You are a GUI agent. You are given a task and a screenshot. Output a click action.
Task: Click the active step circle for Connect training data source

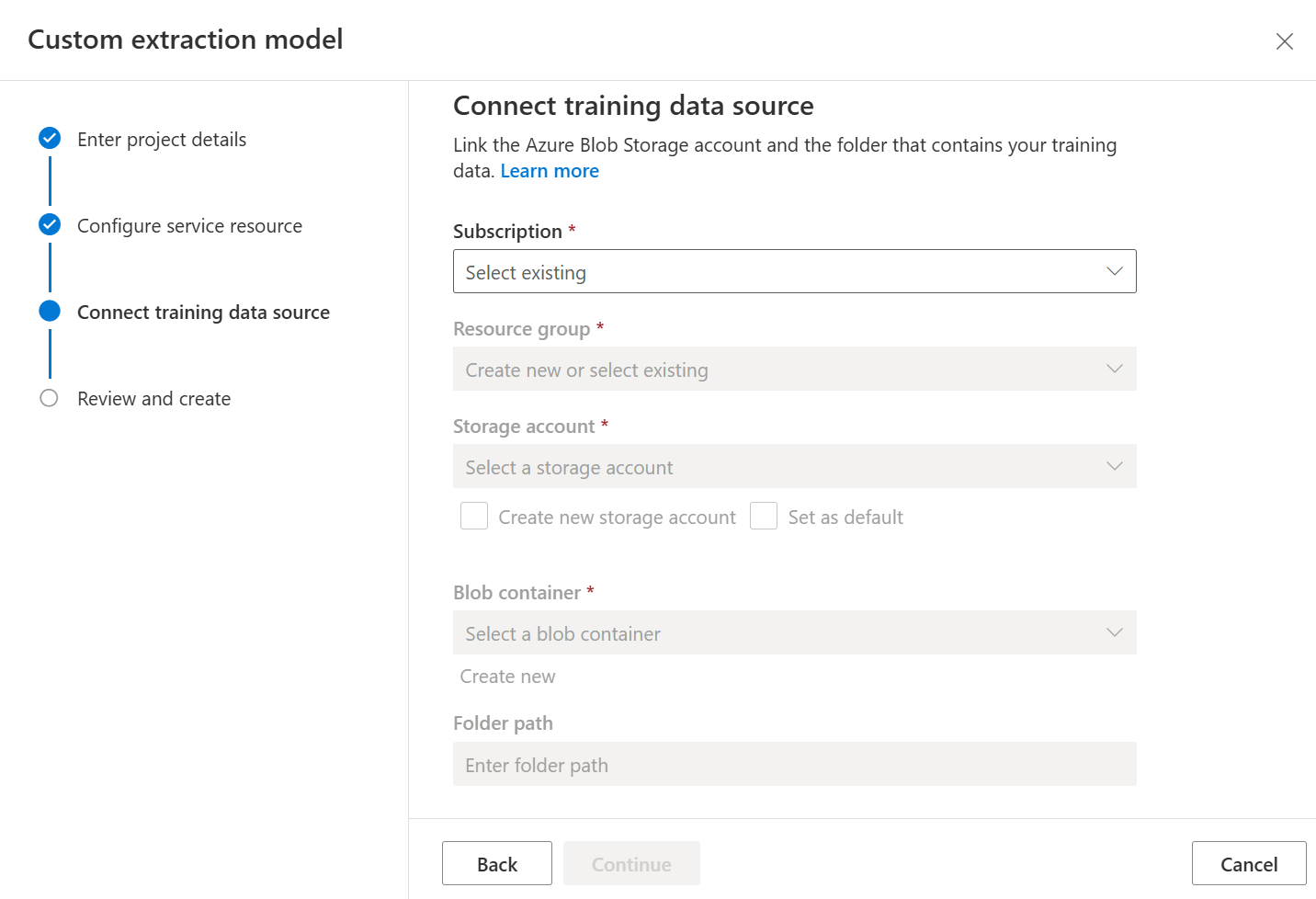pyautogui.click(x=50, y=312)
